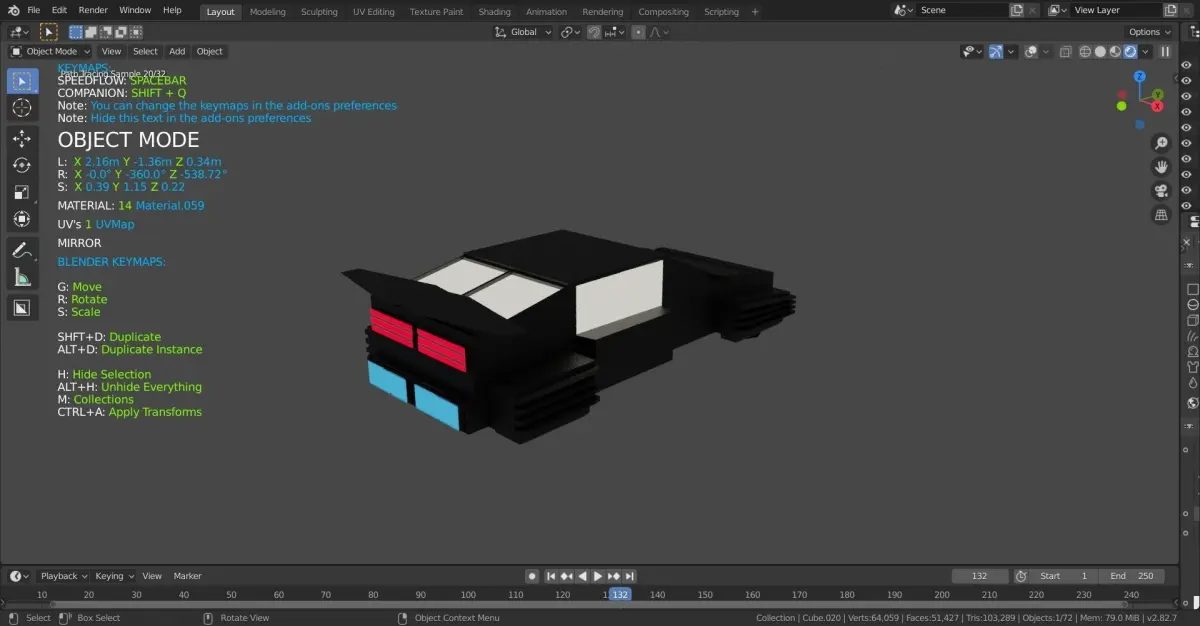Screen dimensions: 1200x626
Task: Select the Annotate pencil tool
Action: tap(22, 250)
